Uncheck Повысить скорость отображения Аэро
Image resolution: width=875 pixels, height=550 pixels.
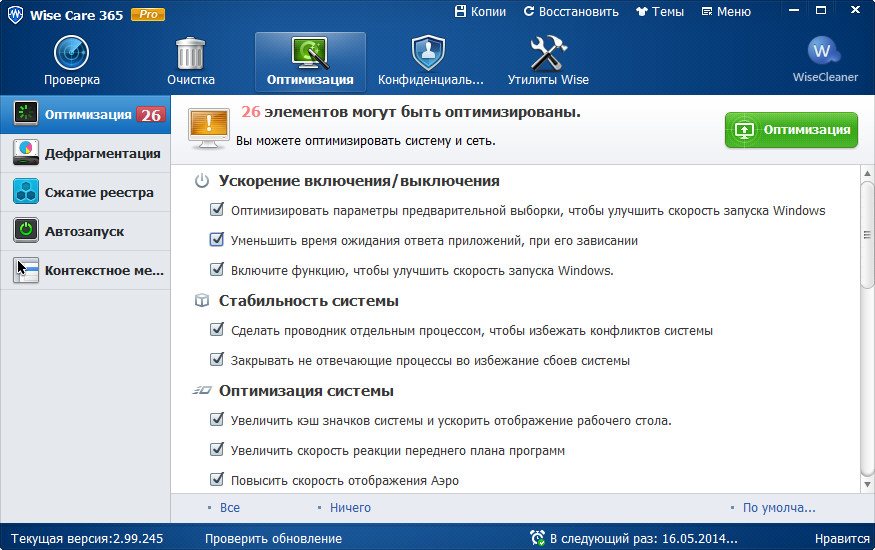(217, 480)
